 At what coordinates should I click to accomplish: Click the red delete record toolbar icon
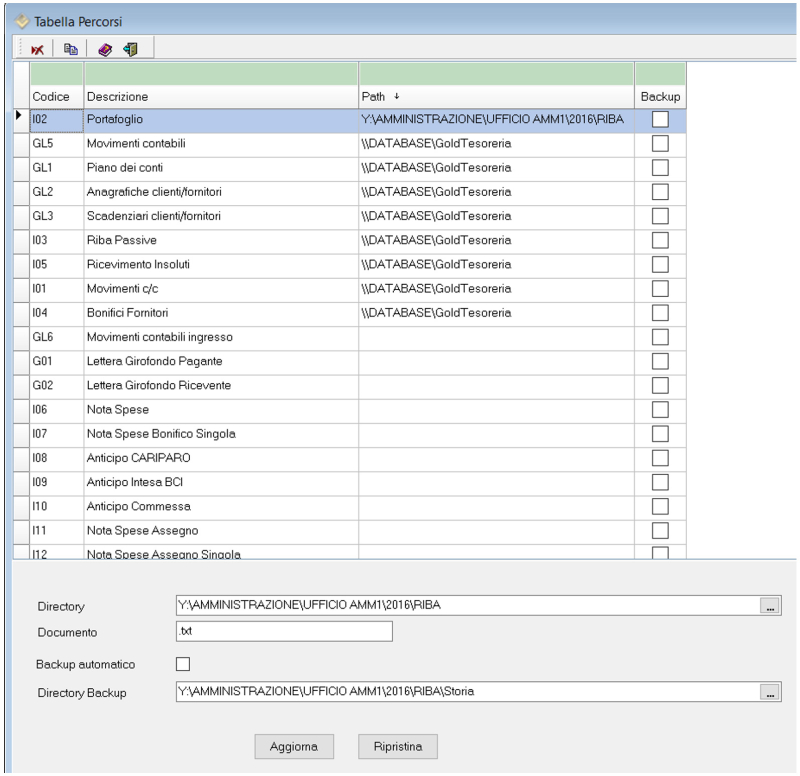(x=37, y=48)
